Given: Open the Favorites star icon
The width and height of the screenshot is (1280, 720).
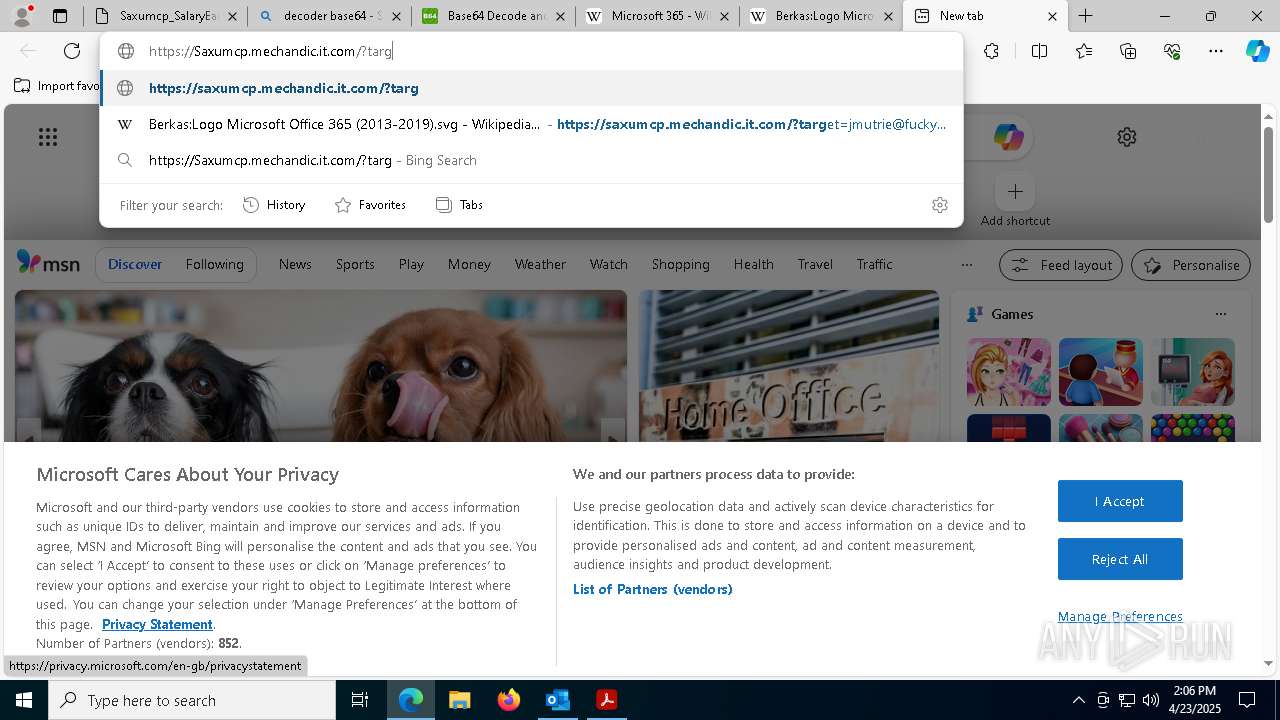Looking at the screenshot, I should [x=1084, y=51].
